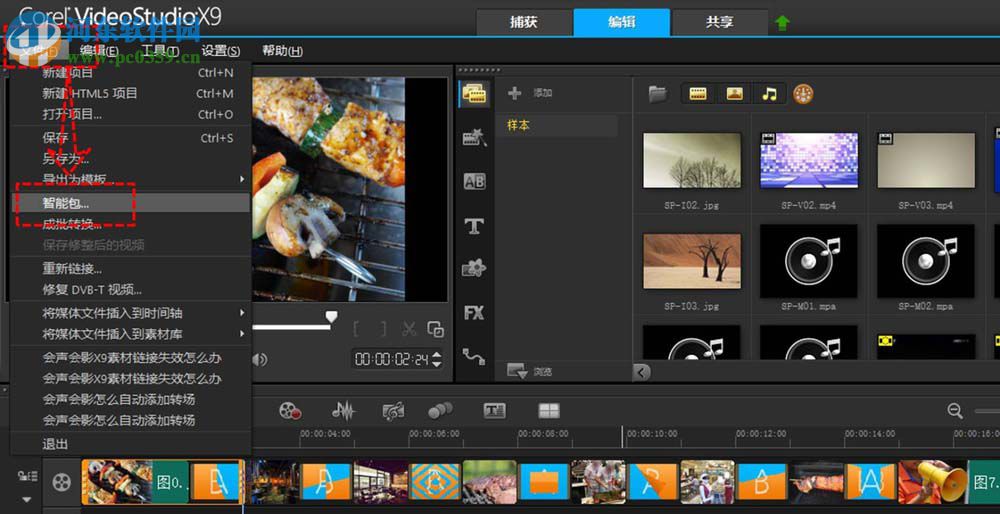This screenshot has height=514, width=1000.
Task: Click the 添加 add folder button
Action: point(530,94)
